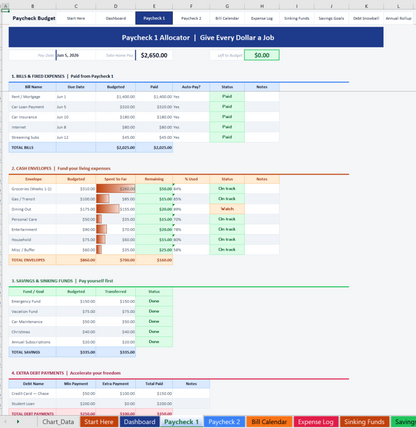Click the Paycheck 1 Allocator title banner

(x=196, y=37)
